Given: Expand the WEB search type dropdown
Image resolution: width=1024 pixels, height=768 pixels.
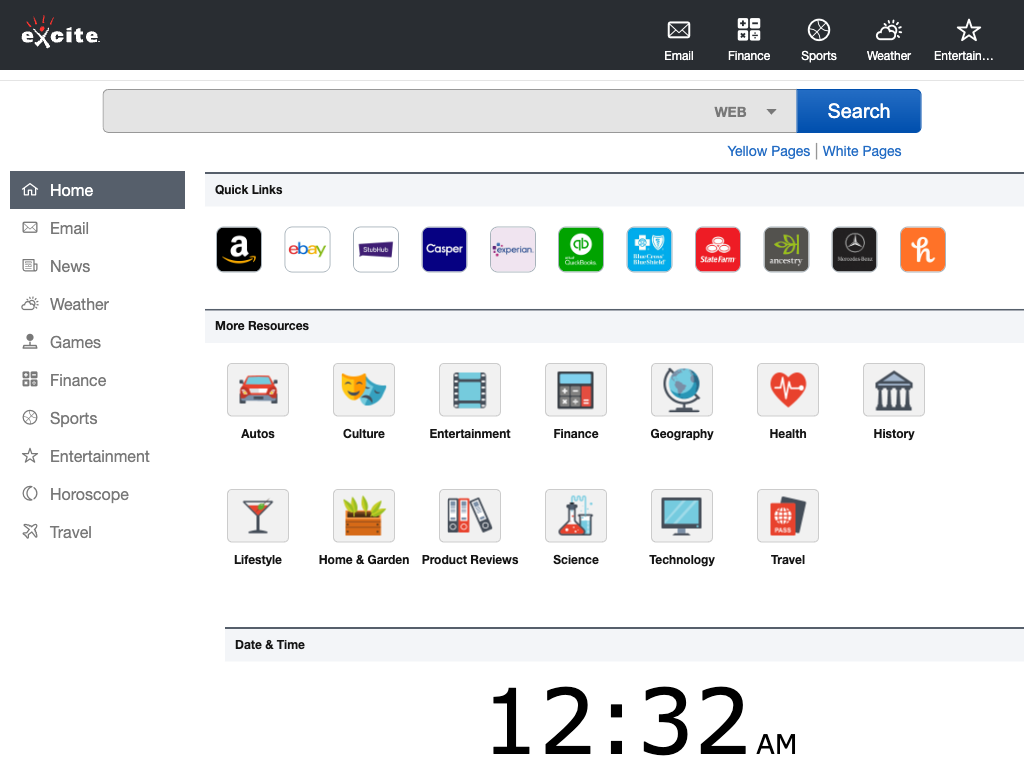Looking at the screenshot, I should coord(746,112).
